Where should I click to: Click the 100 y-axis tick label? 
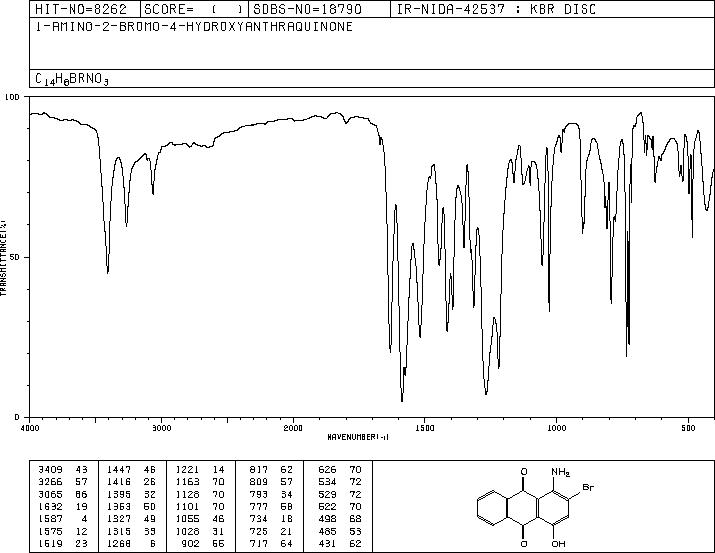(x=12, y=97)
